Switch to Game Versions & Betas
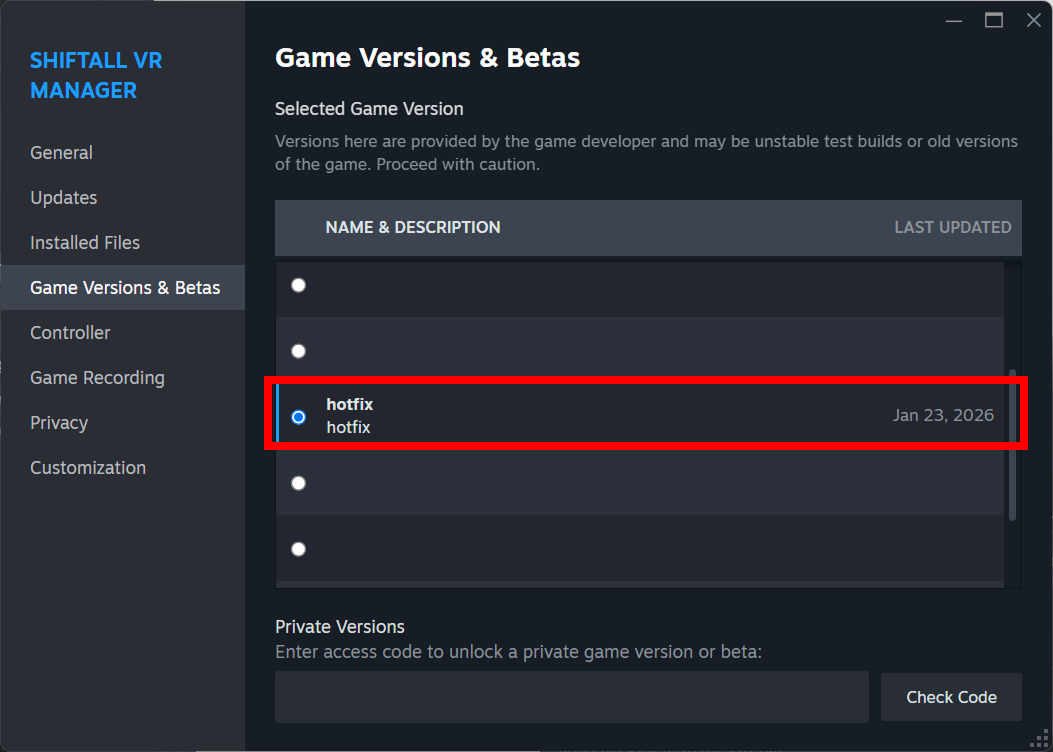 point(124,287)
